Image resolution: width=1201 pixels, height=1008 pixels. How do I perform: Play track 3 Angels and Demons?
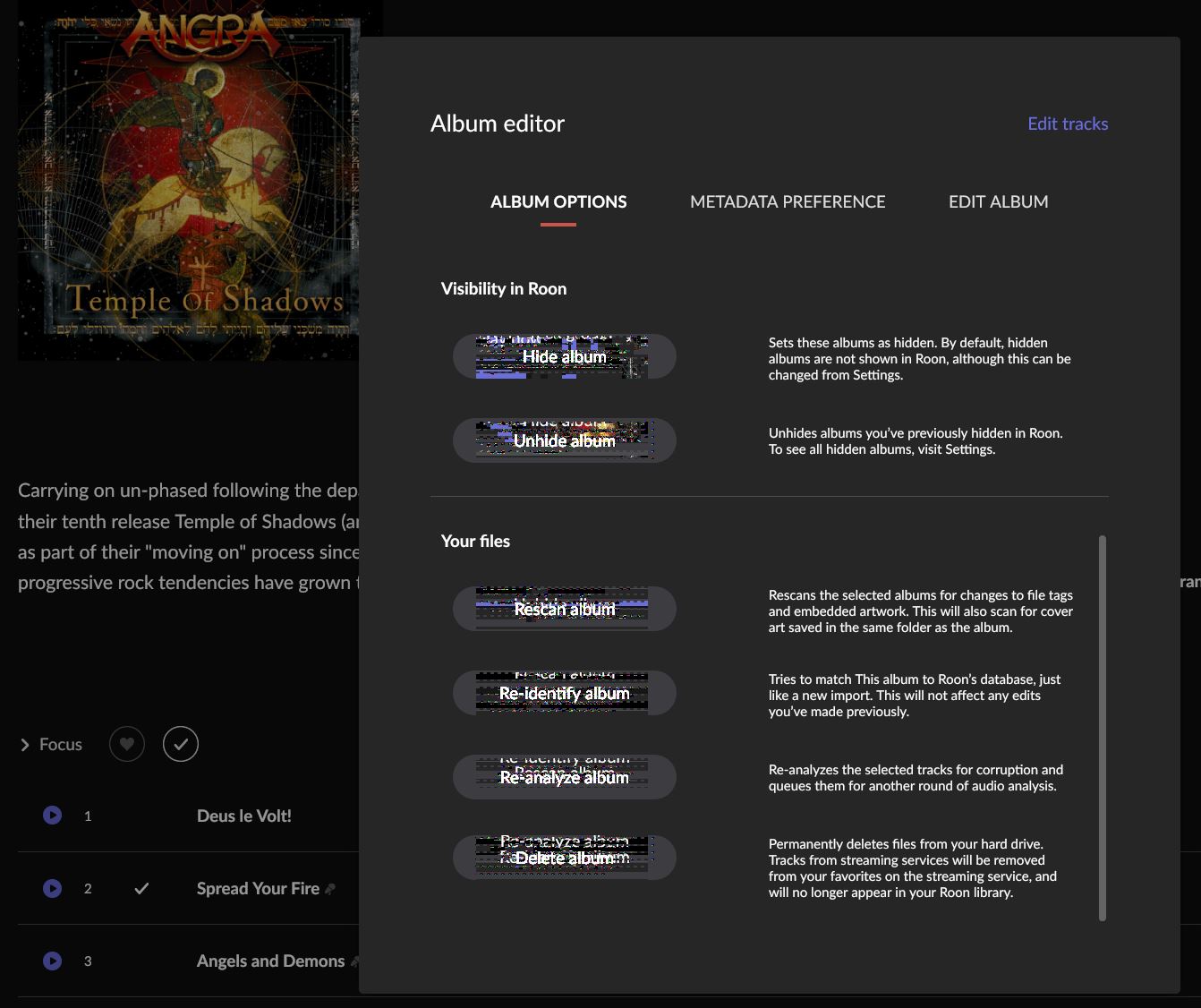coord(53,961)
